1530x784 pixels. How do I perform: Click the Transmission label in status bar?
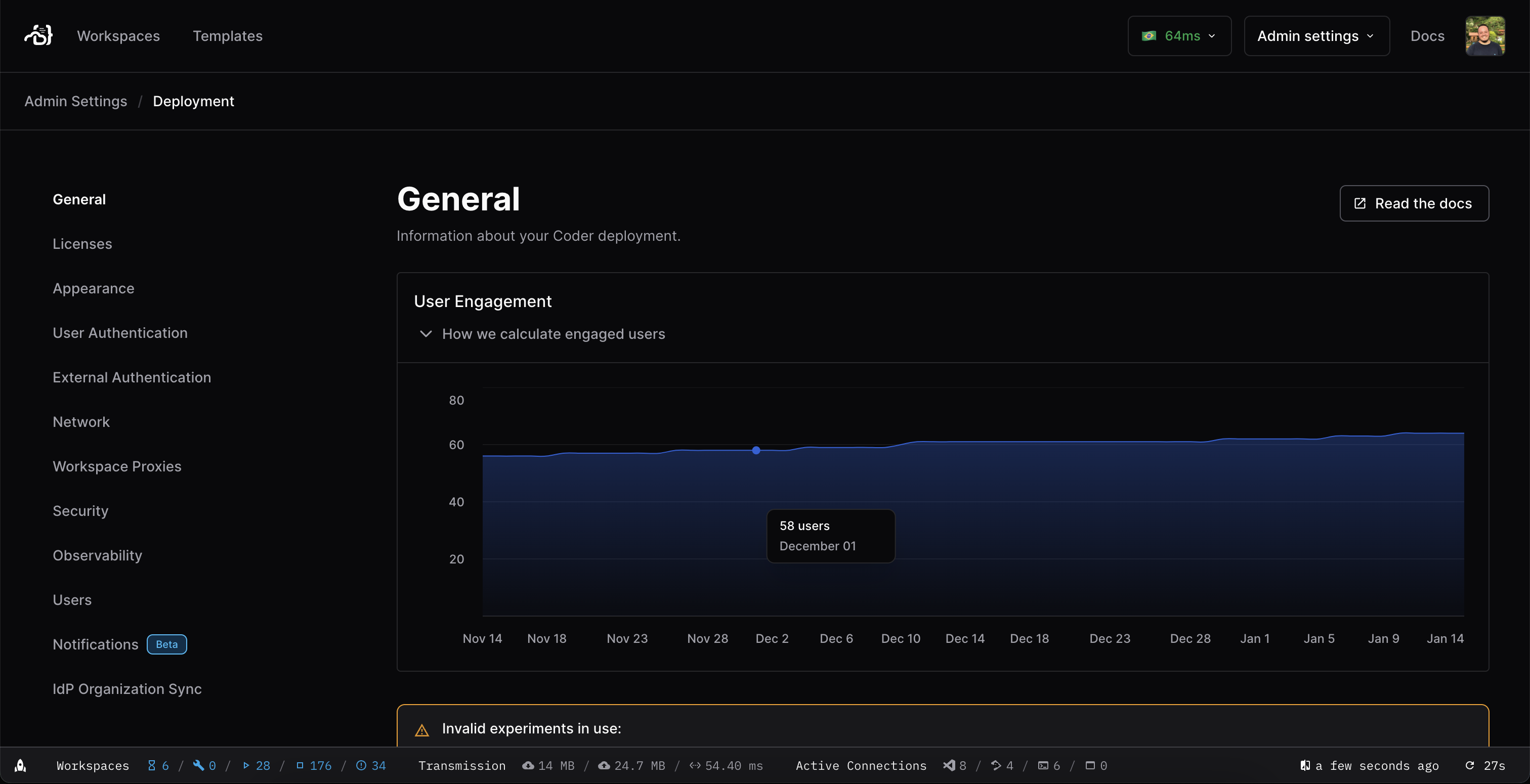tap(462, 766)
